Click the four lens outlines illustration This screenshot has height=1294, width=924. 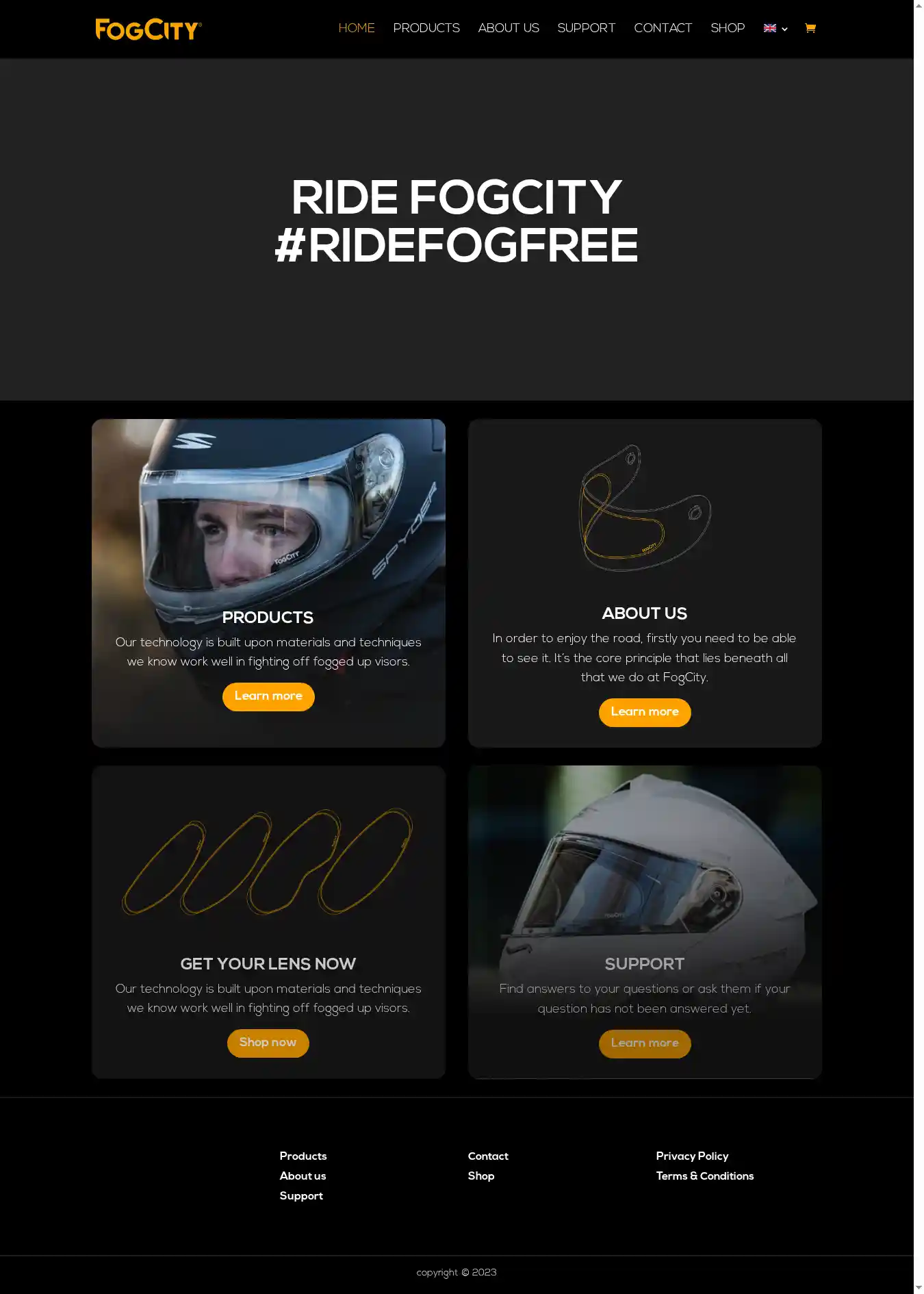click(x=268, y=861)
